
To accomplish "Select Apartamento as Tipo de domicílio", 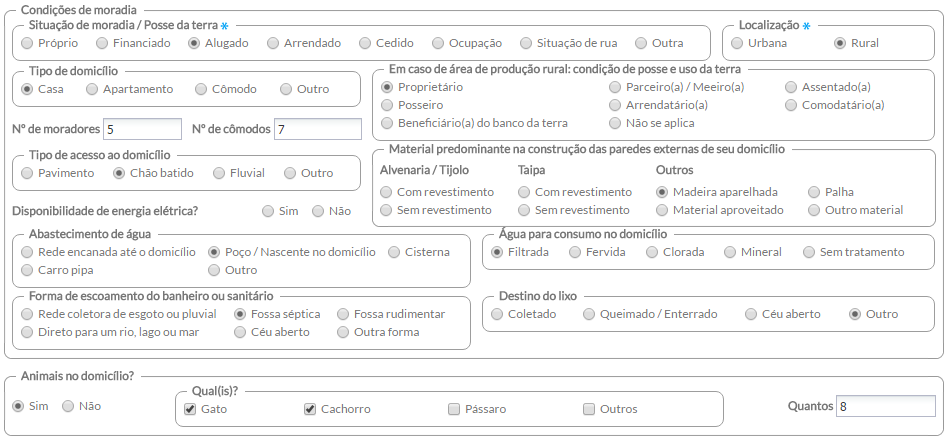I will 92,90.
